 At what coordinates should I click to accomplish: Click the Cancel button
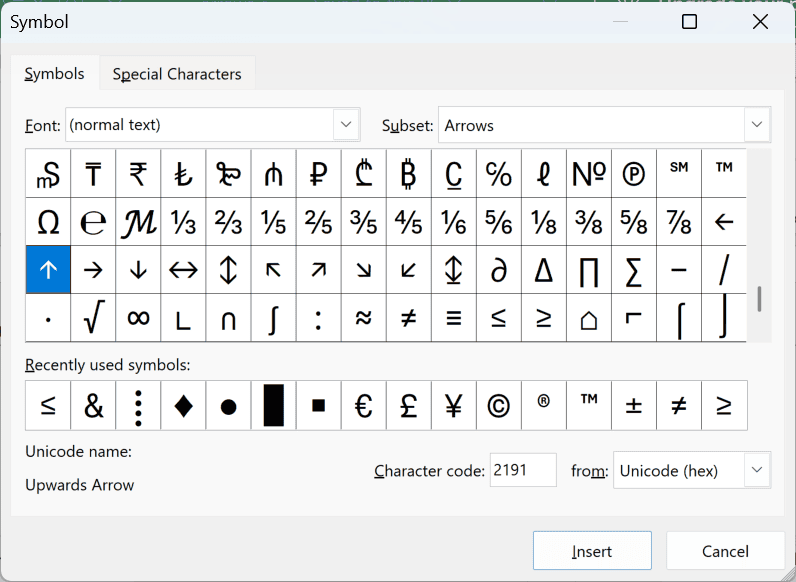(x=725, y=551)
